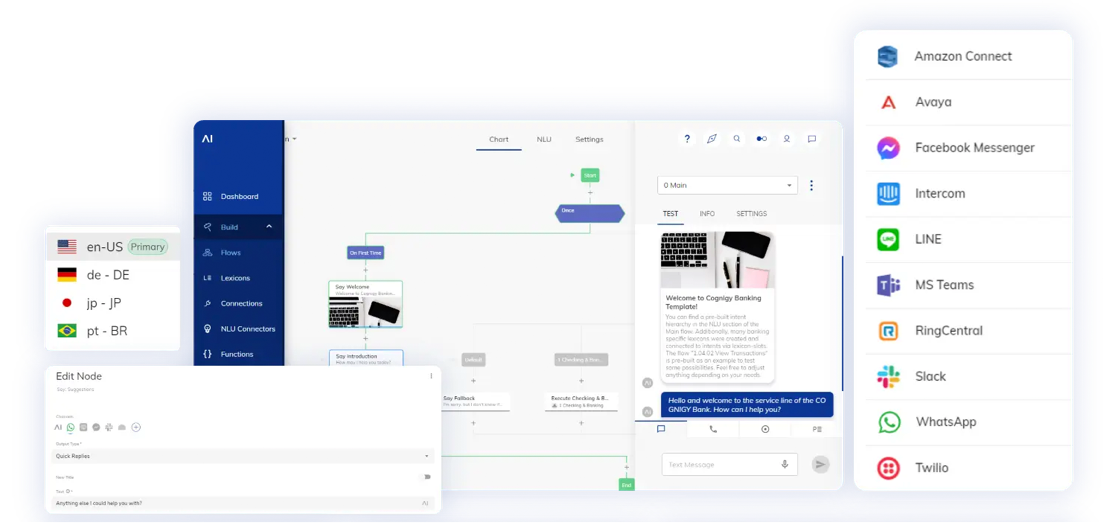
Task: Click the compass explore icon in header
Action: (x=712, y=139)
